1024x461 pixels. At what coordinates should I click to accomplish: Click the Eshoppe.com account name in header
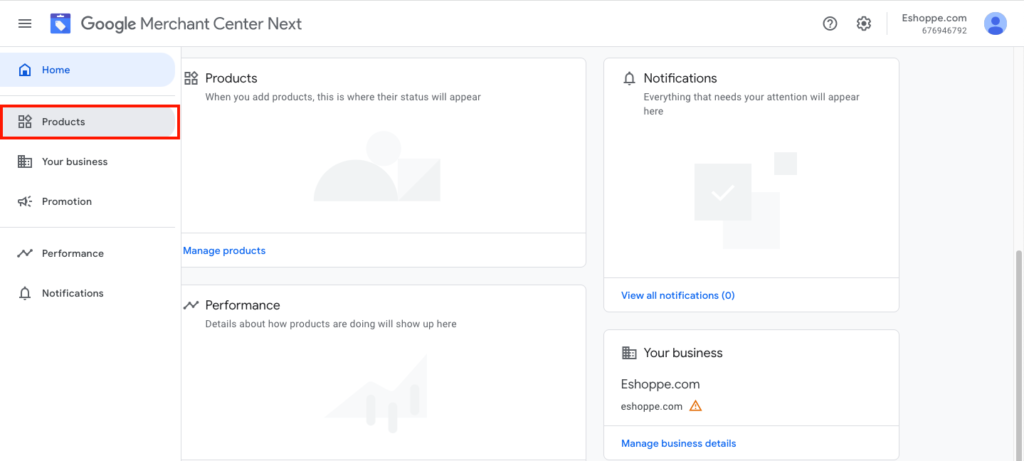(x=934, y=18)
